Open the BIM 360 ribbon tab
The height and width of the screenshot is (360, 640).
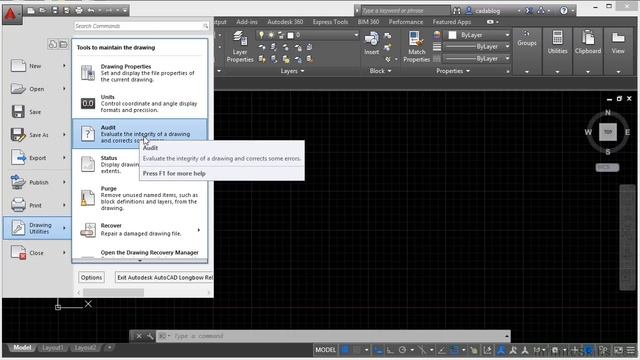(x=368, y=22)
